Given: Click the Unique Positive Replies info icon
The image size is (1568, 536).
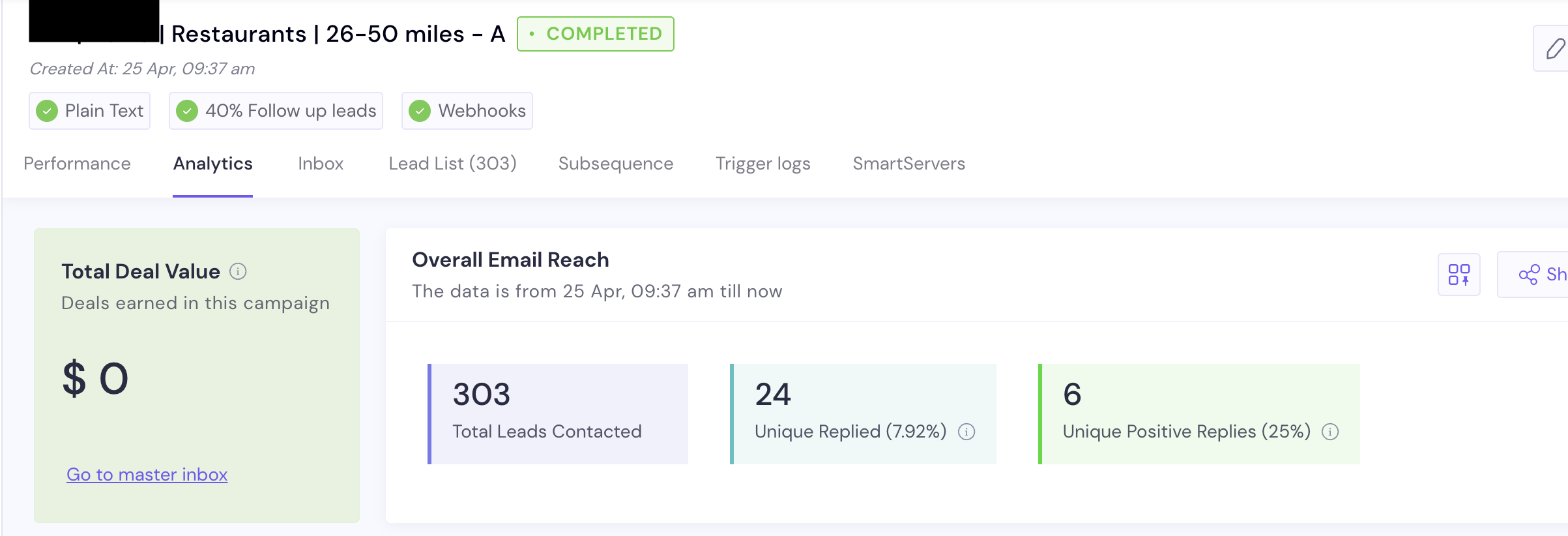Looking at the screenshot, I should coord(1330,432).
